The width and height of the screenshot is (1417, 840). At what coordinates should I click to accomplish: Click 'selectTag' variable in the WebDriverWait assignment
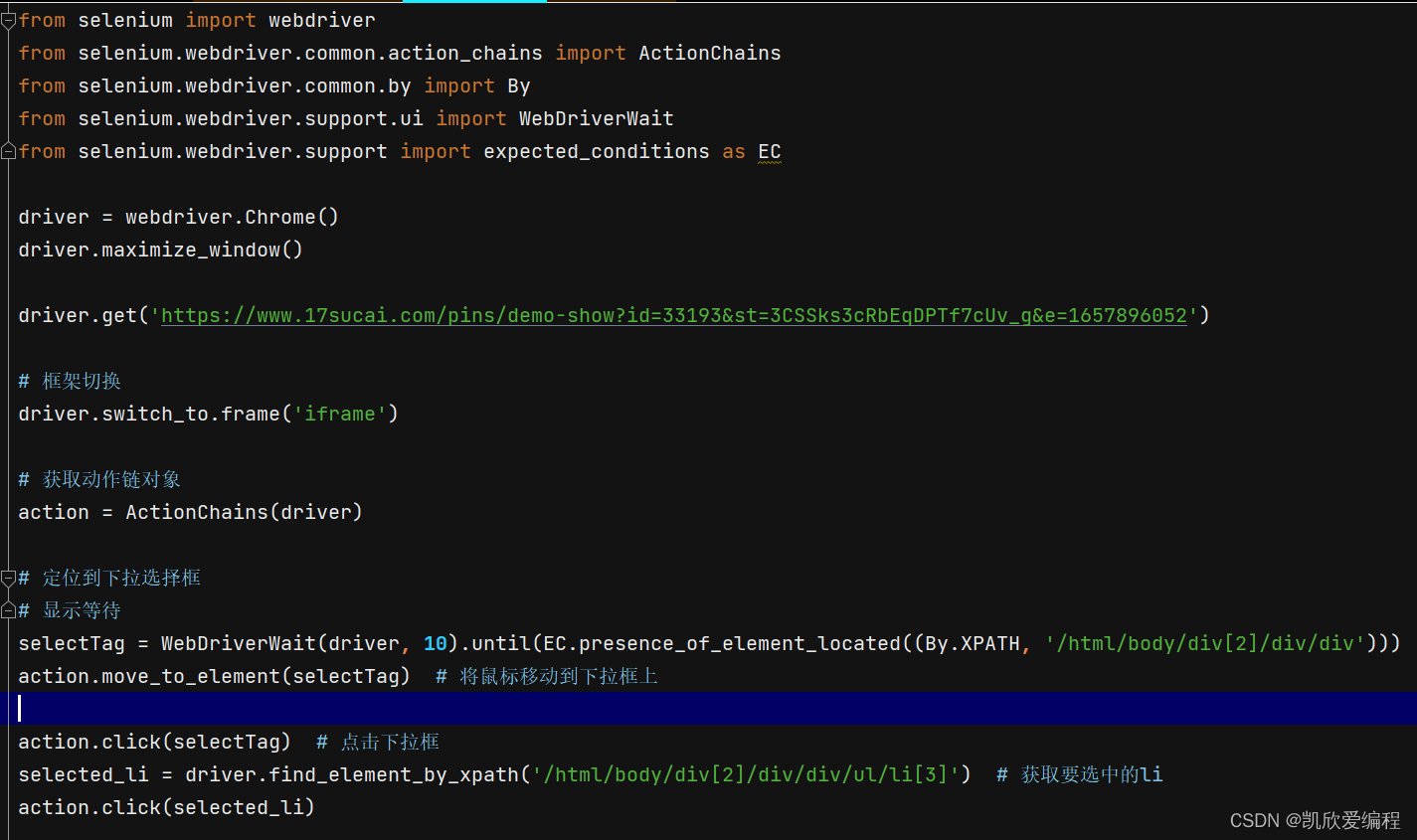(x=72, y=644)
